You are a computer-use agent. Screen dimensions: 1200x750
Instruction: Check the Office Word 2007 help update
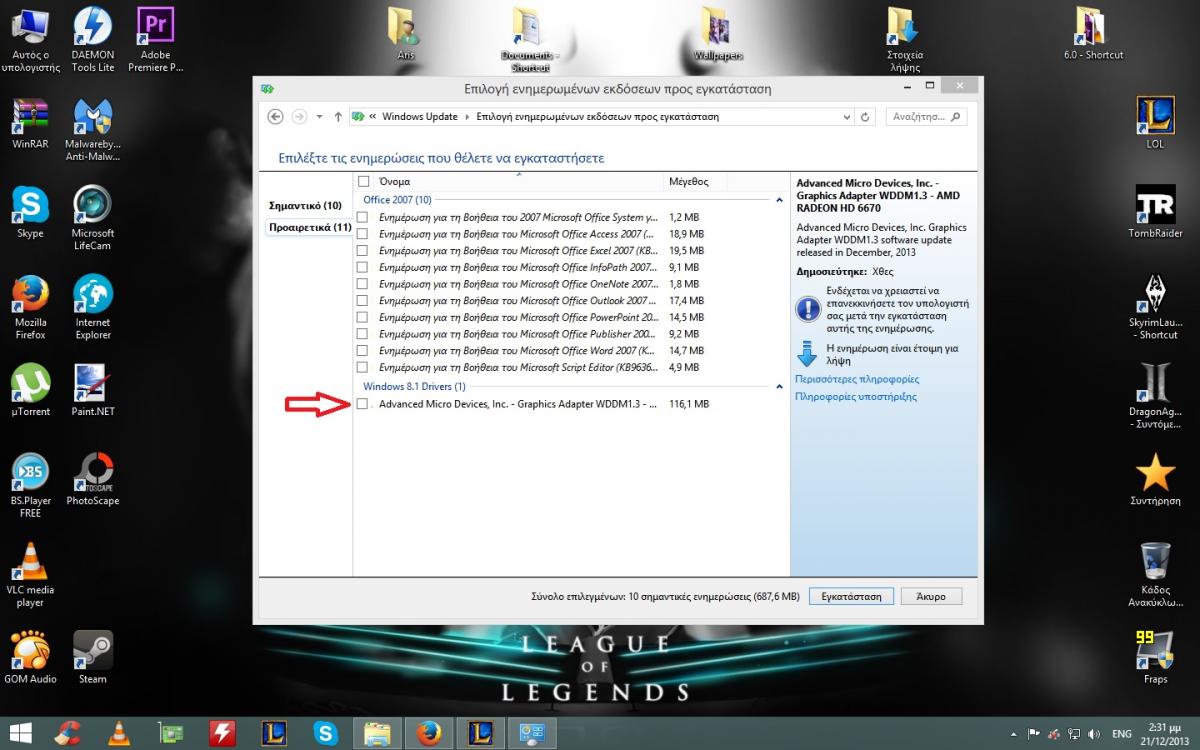362,351
